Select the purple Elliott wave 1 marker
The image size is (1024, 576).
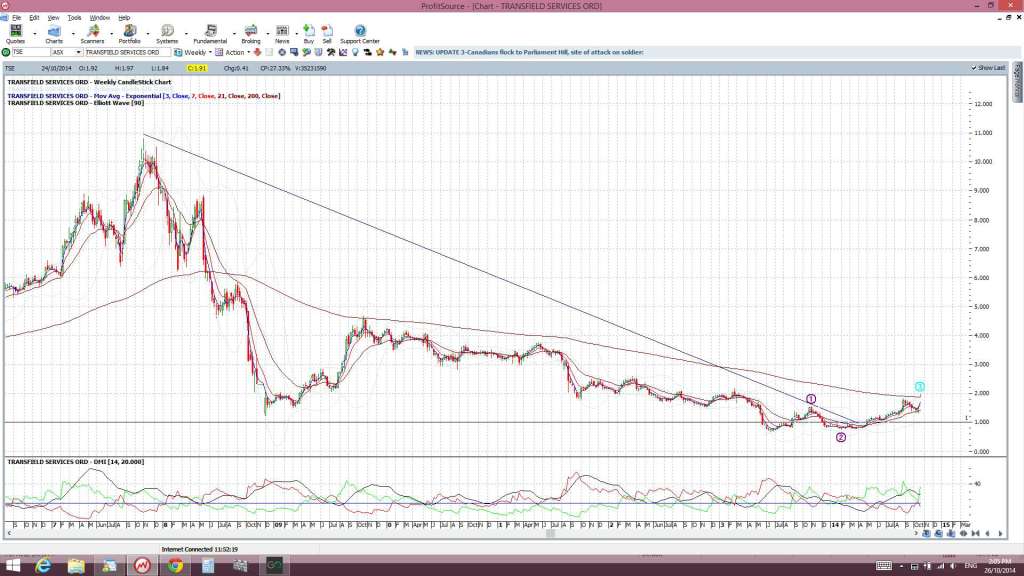pyautogui.click(x=810, y=399)
